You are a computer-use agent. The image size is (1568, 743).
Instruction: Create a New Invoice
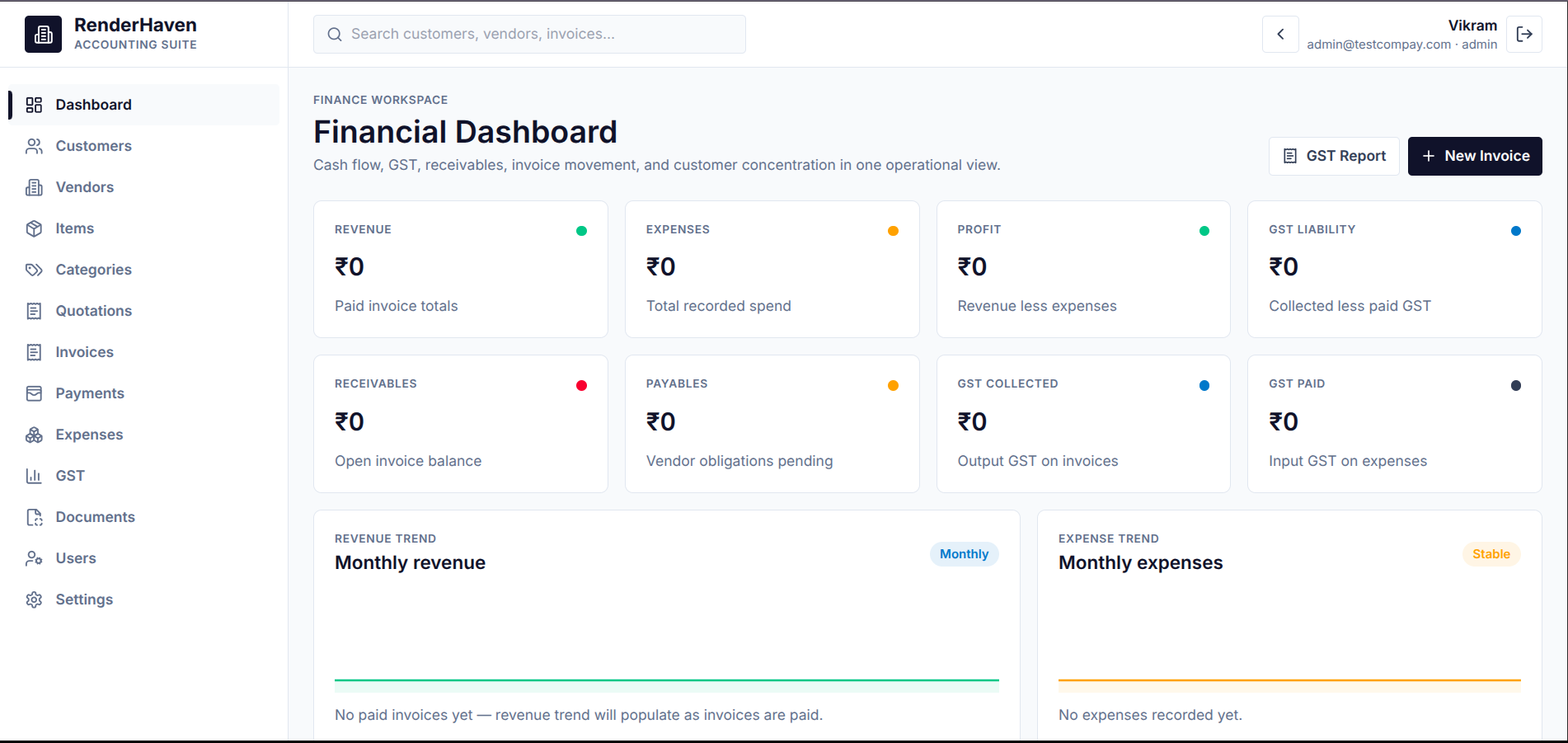(x=1475, y=156)
